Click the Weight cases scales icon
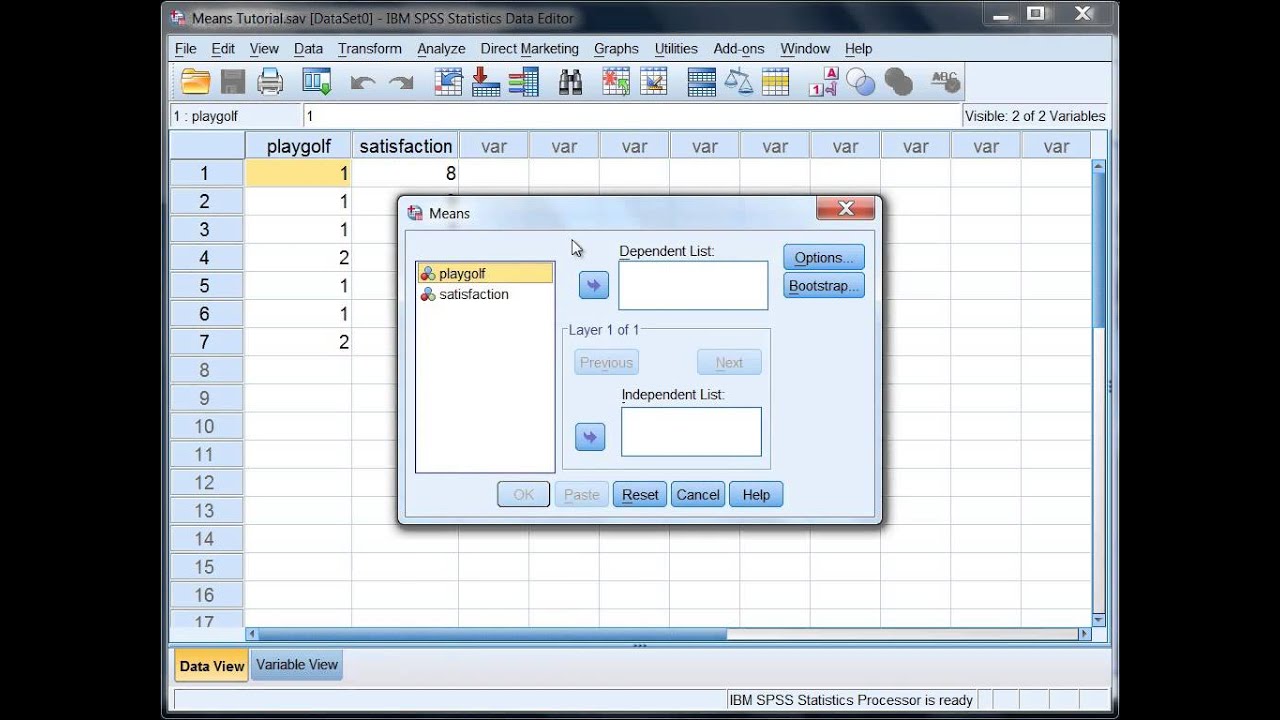The image size is (1280, 720). point(739,82)
